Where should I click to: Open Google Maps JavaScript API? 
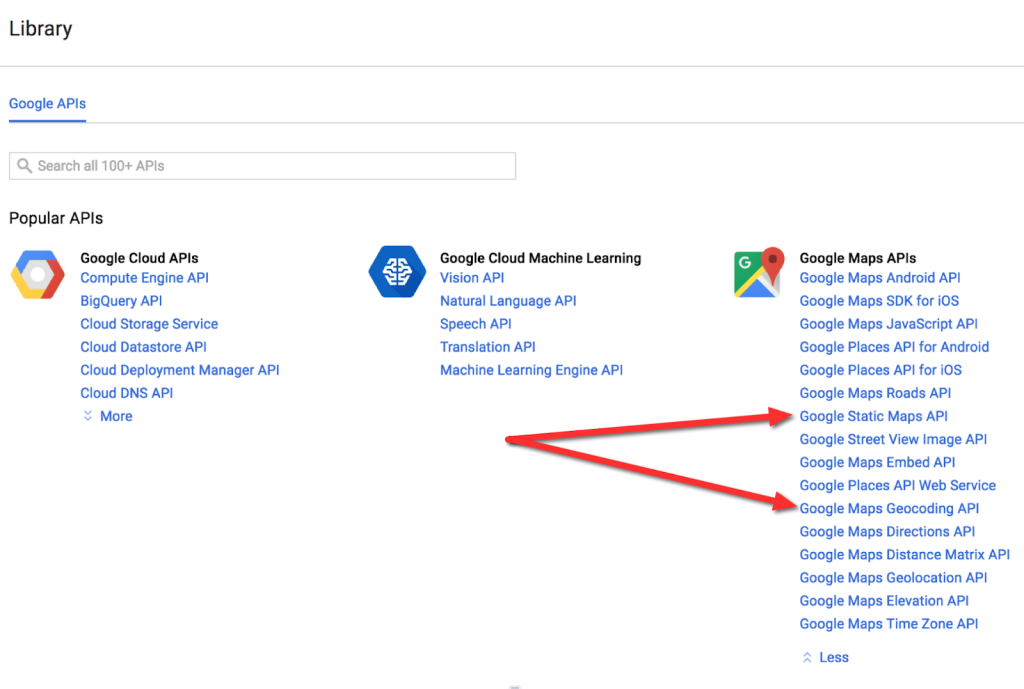[888, 324]
